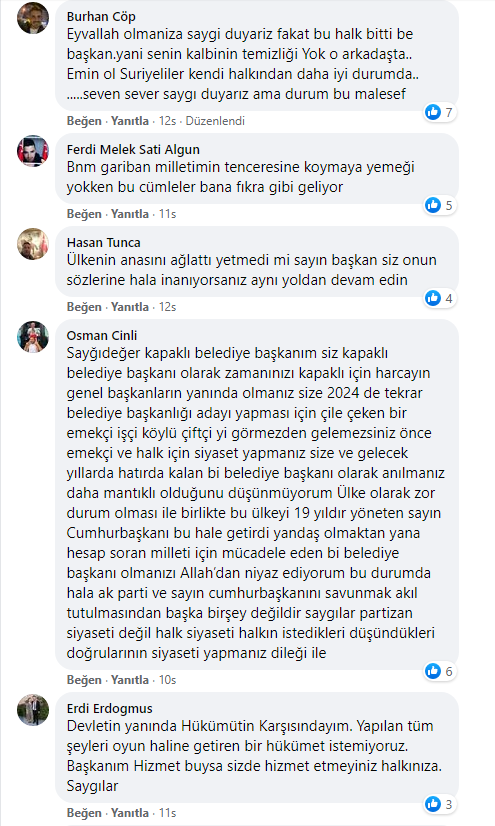Reply to Osman Cinli using Yanıtla
Viewport: 495px width, 826px height.
pyautogui.click(x=130, y=680)
